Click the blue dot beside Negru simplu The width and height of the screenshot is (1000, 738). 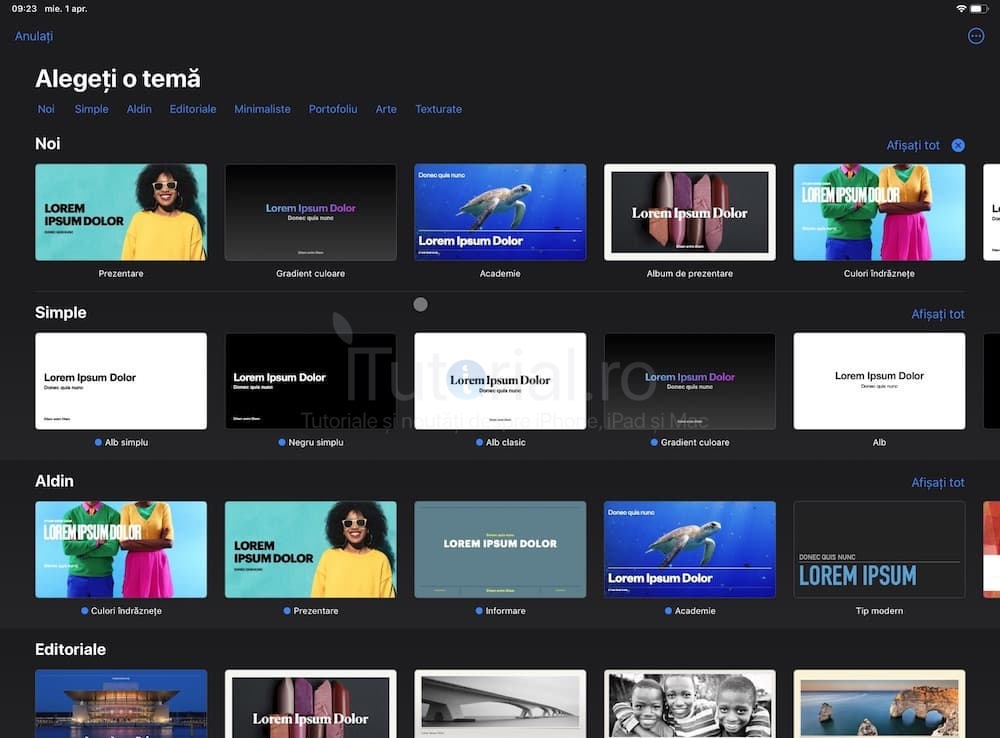click(x=282, y=442)
